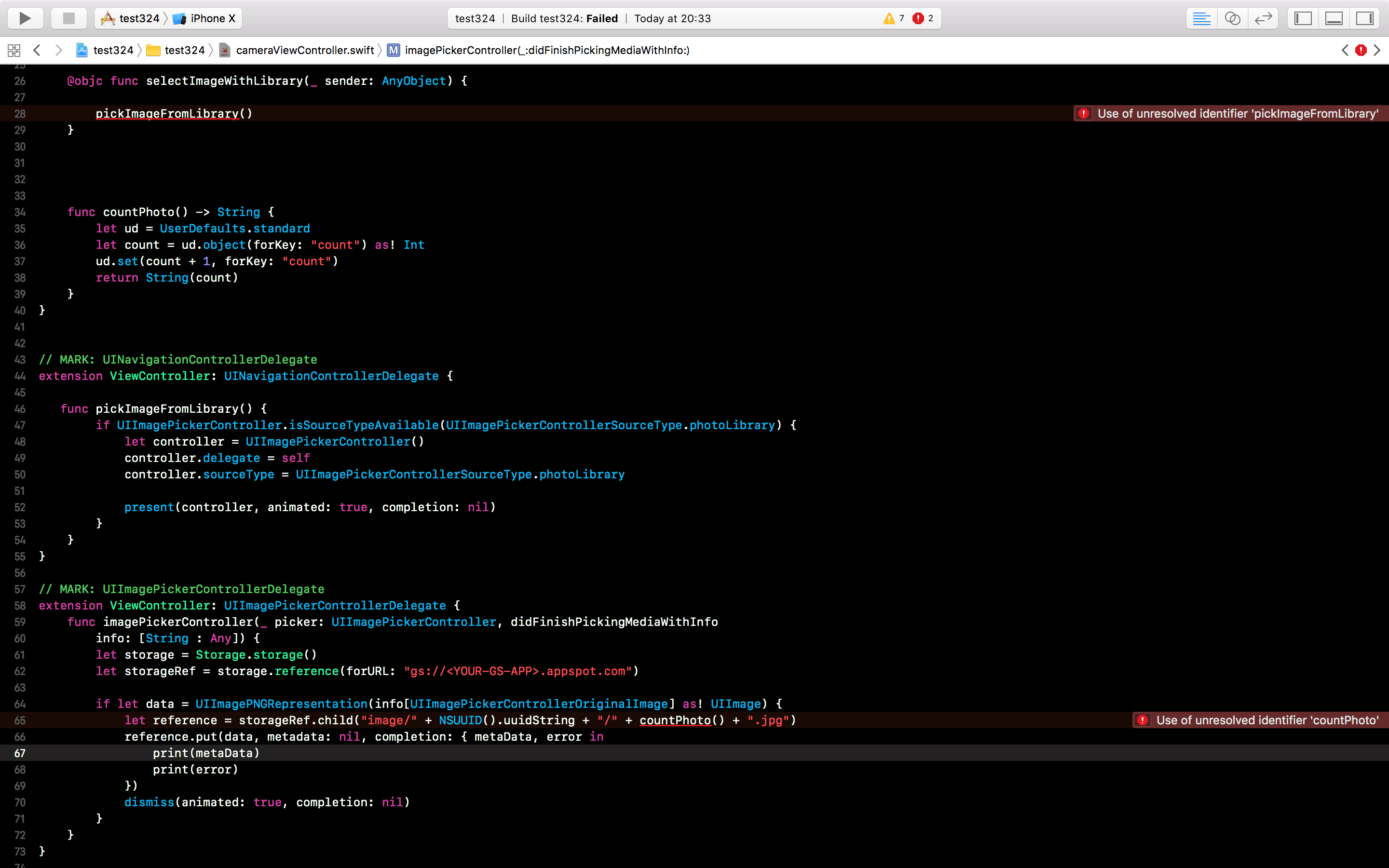The height and width of the screenshot is (868, 1389).
Task: Click UserDefaults.standard on line 35
Action: click(x=235, y=229)
